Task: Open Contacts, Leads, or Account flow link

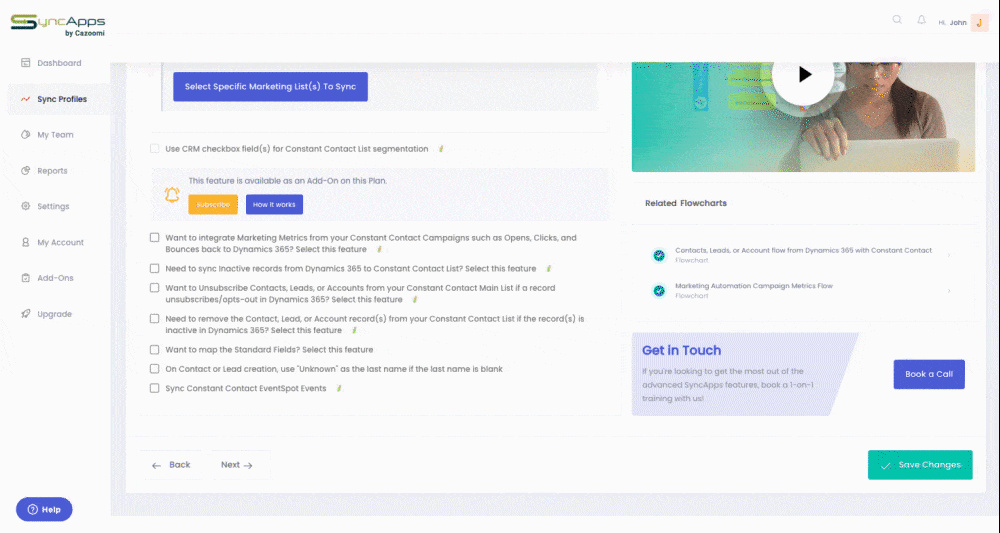Action: 804,251
